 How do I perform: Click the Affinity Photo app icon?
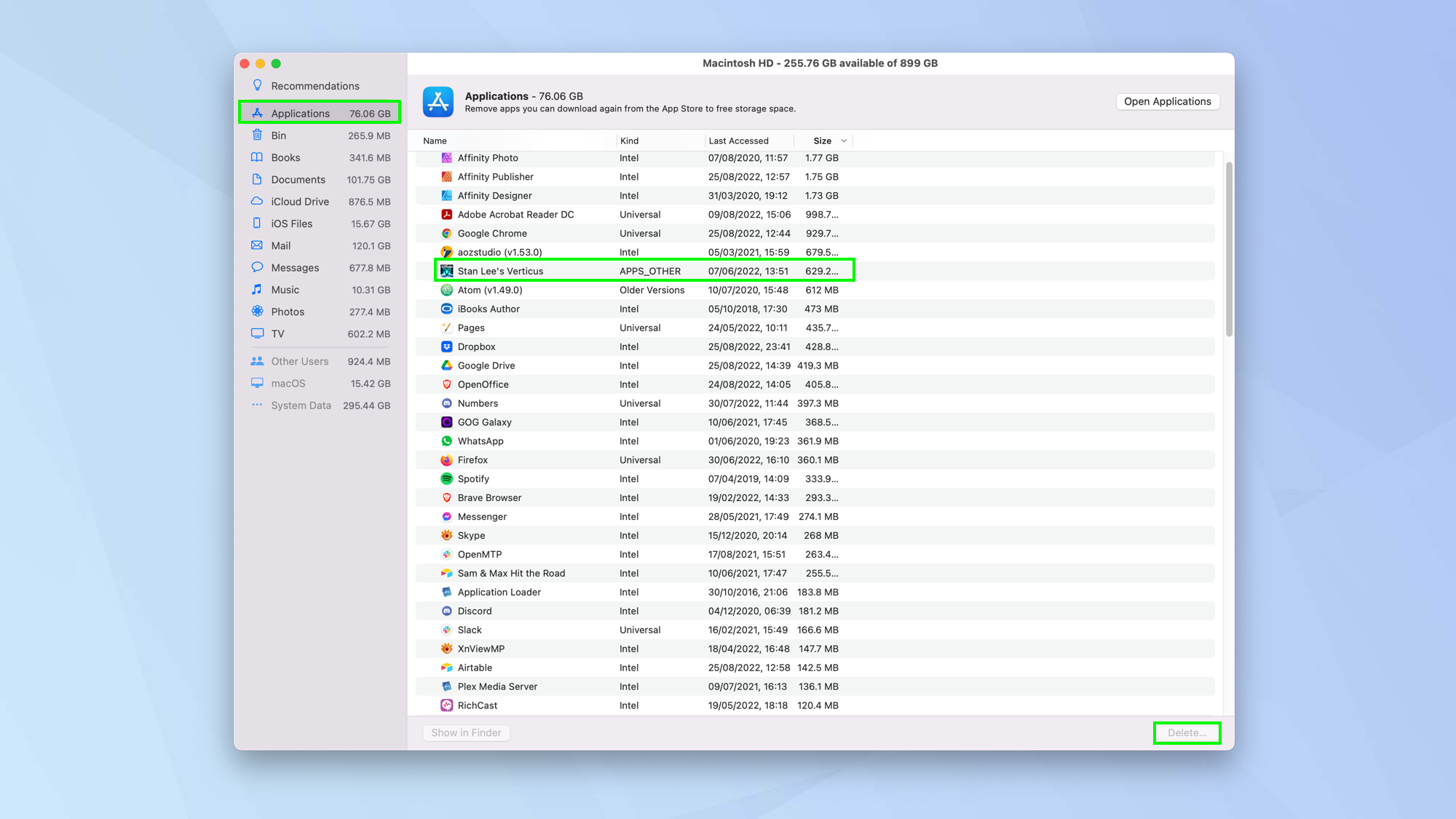(447, 157)
